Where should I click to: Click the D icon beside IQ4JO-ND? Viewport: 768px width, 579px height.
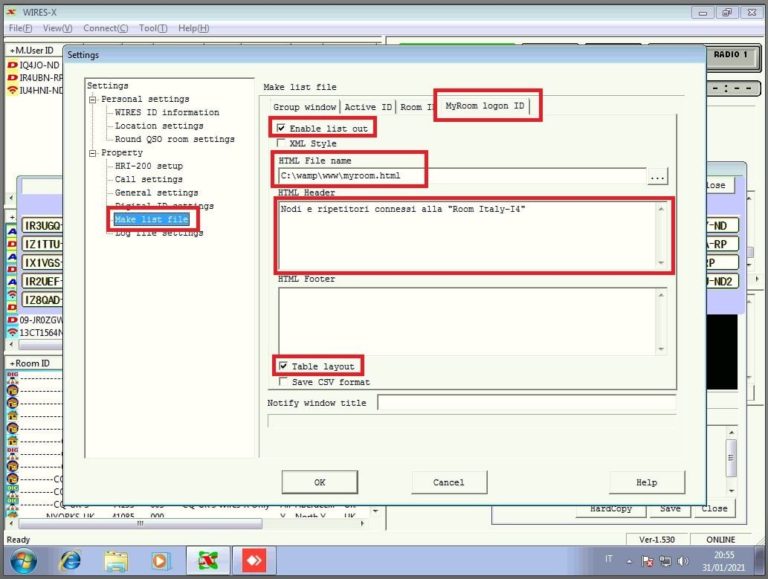click(12, 65)
